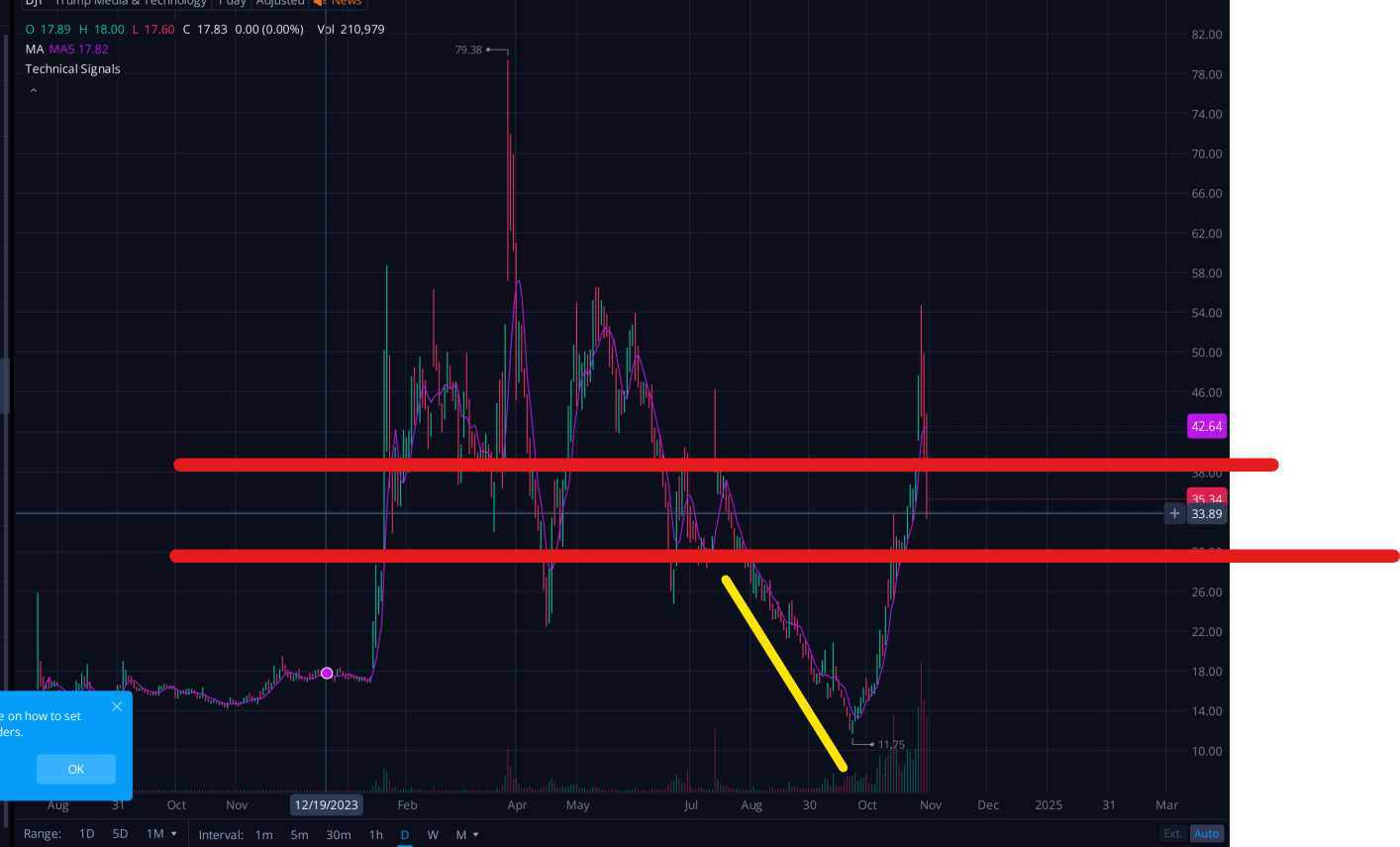Switch interval to 1h
This screenshot has height=847, width=1400.
point(376,835)
